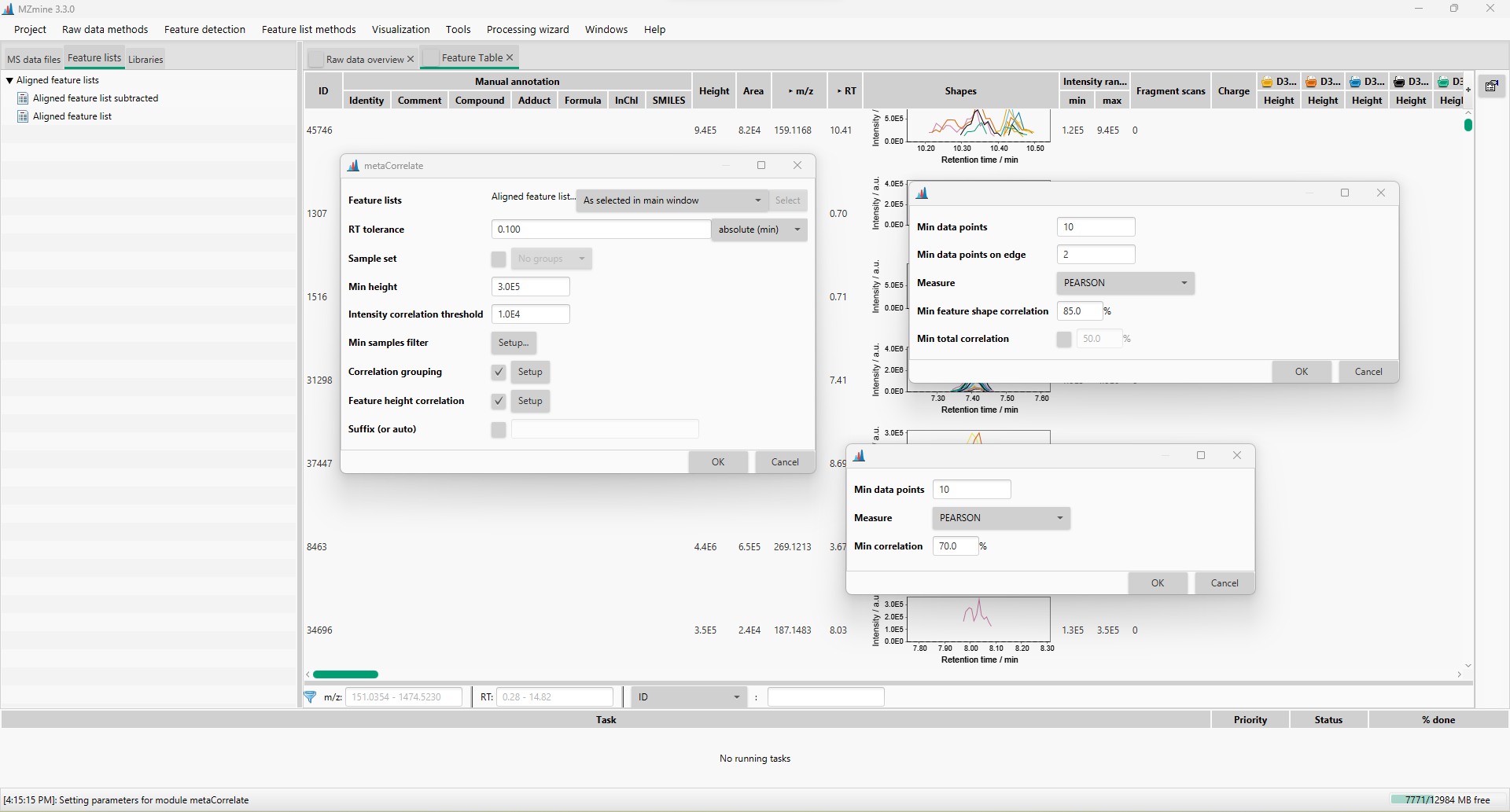Uncheck the Correlation grouping option

pos(498,372)
